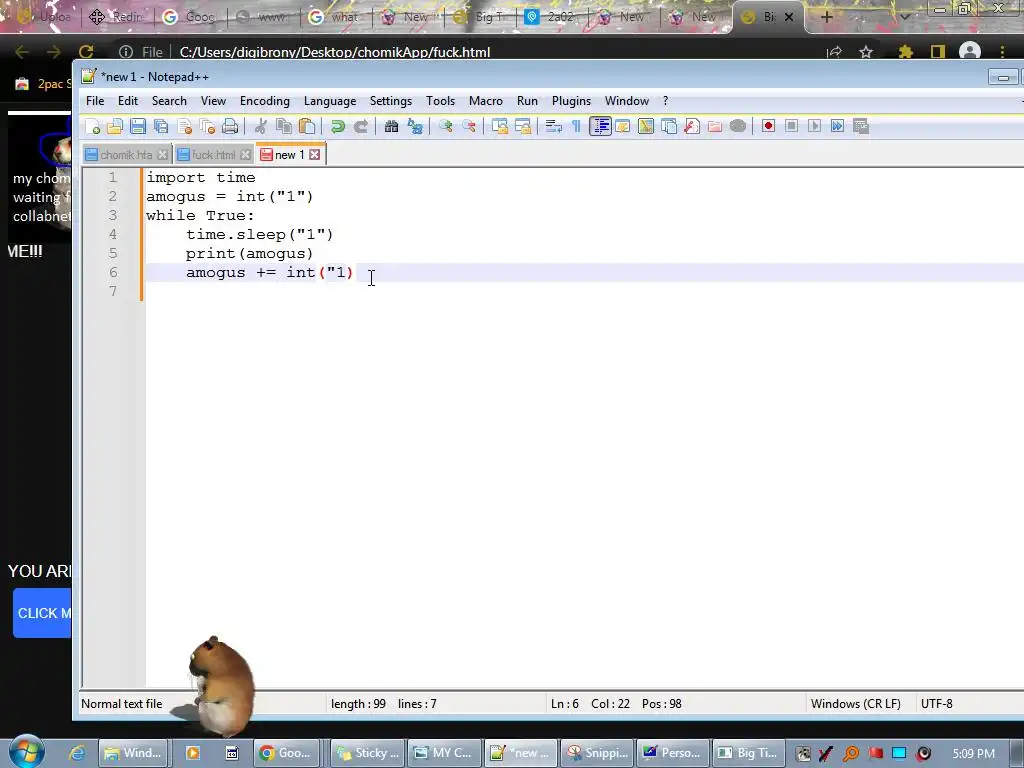The width and height of the screenshot is (1024, 768).
Task: Open a new Chrome tab with plus
Action: [x=826, y=17]
